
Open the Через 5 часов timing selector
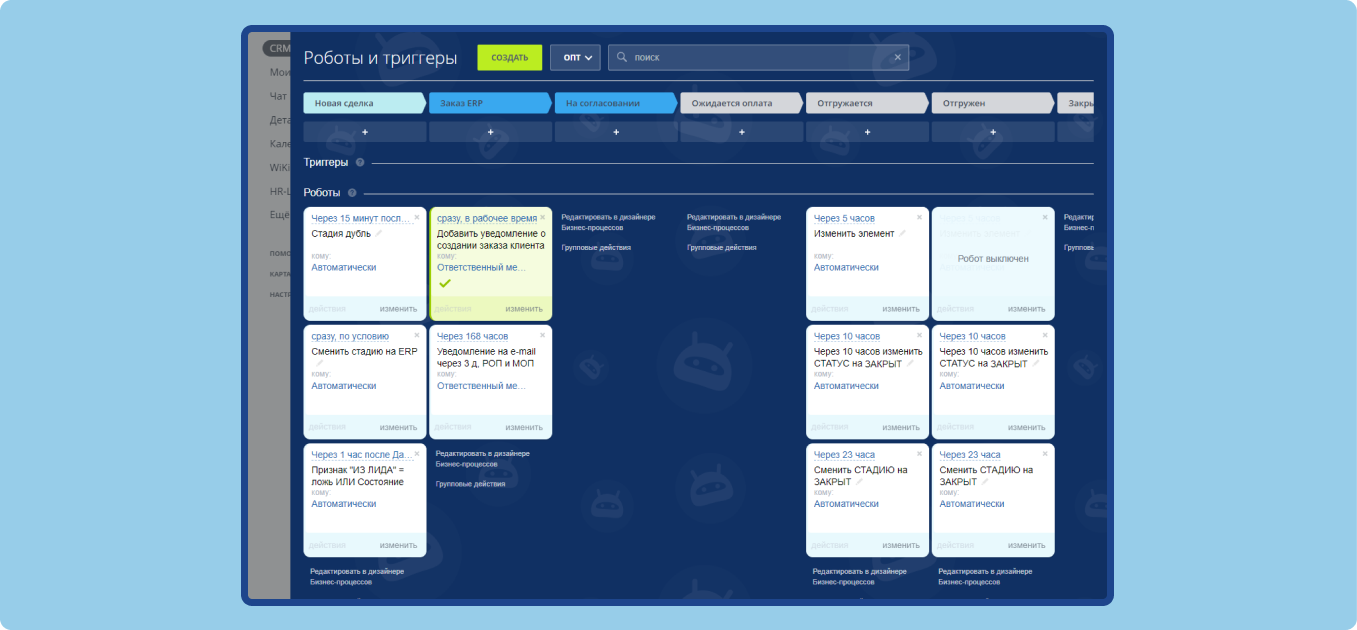(x=844, y=218)
